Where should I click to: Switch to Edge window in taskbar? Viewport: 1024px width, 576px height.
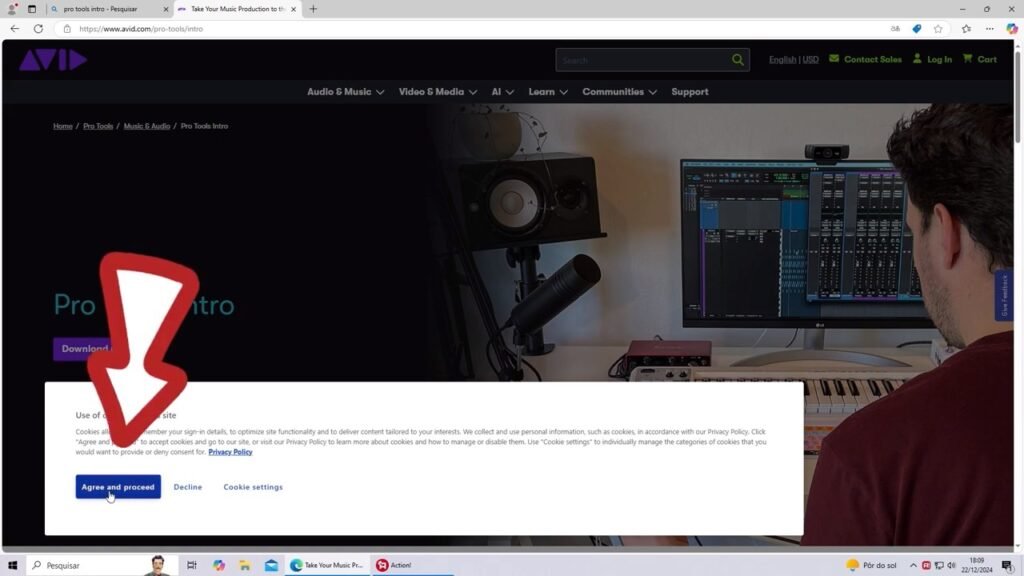[x=327, y=565]
